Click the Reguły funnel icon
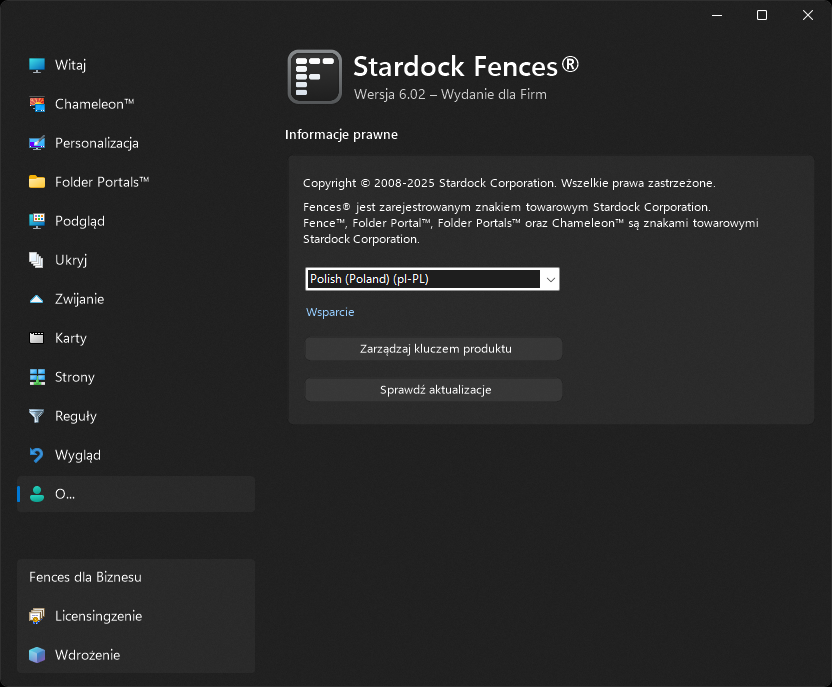Image resolution: width=832 pixels, height=687 pixels. pyautogui.click(x=37, y=416)
